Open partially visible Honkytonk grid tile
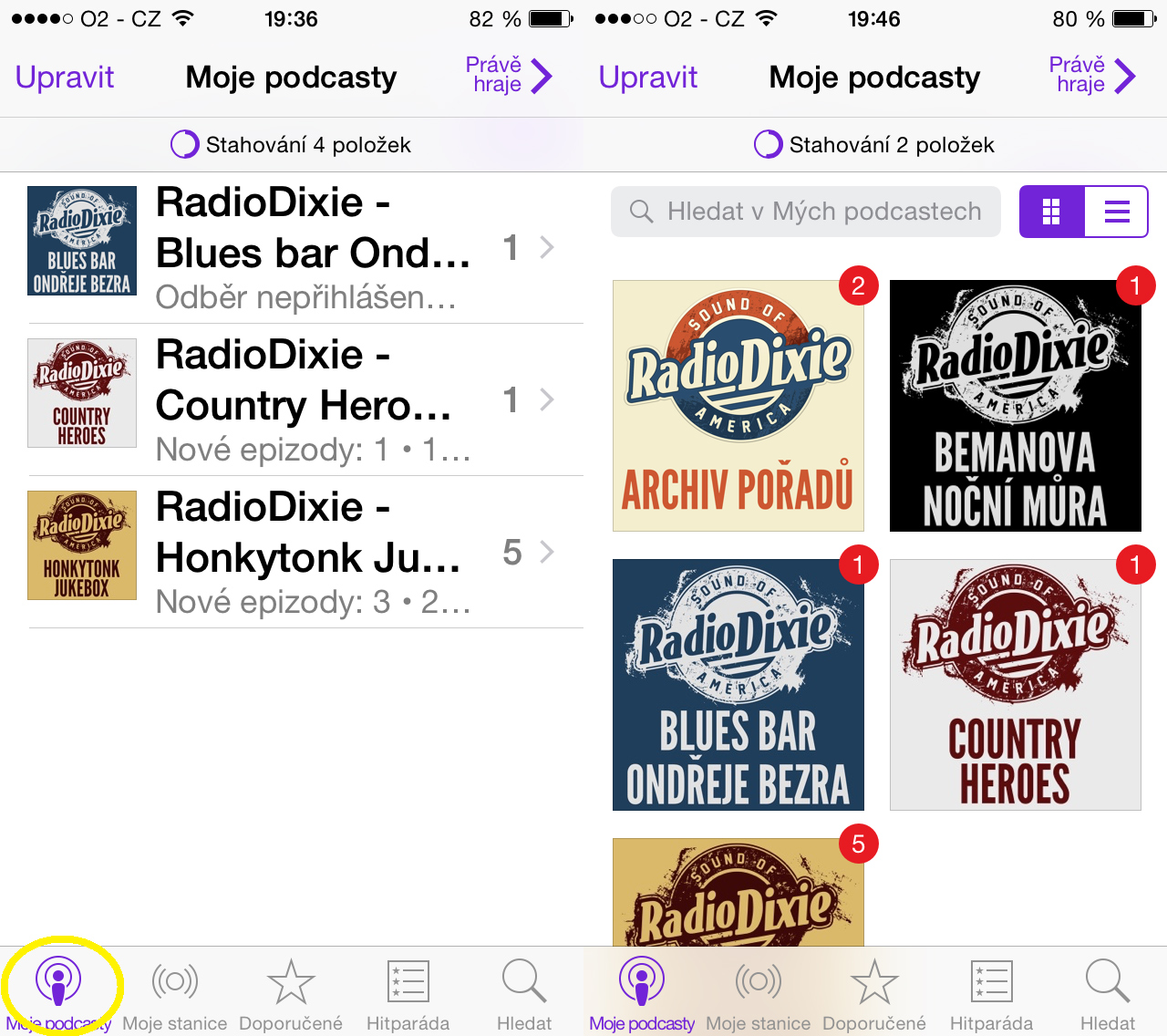The width and height of the screenshot is (1167, 1036). tap(738, 892)
